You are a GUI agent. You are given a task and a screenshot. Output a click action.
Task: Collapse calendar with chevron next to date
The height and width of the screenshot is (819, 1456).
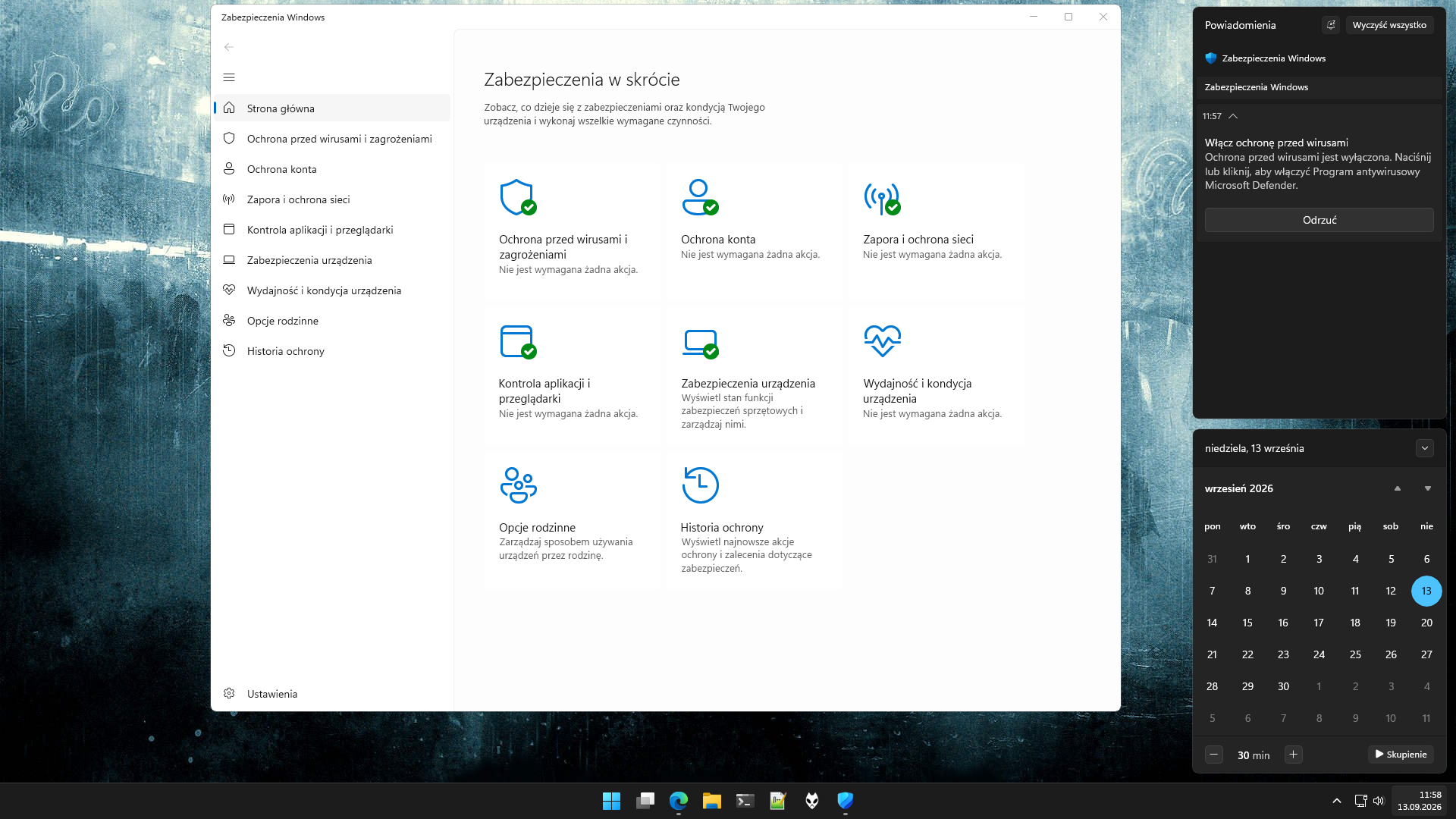(x=1425, y=448)
